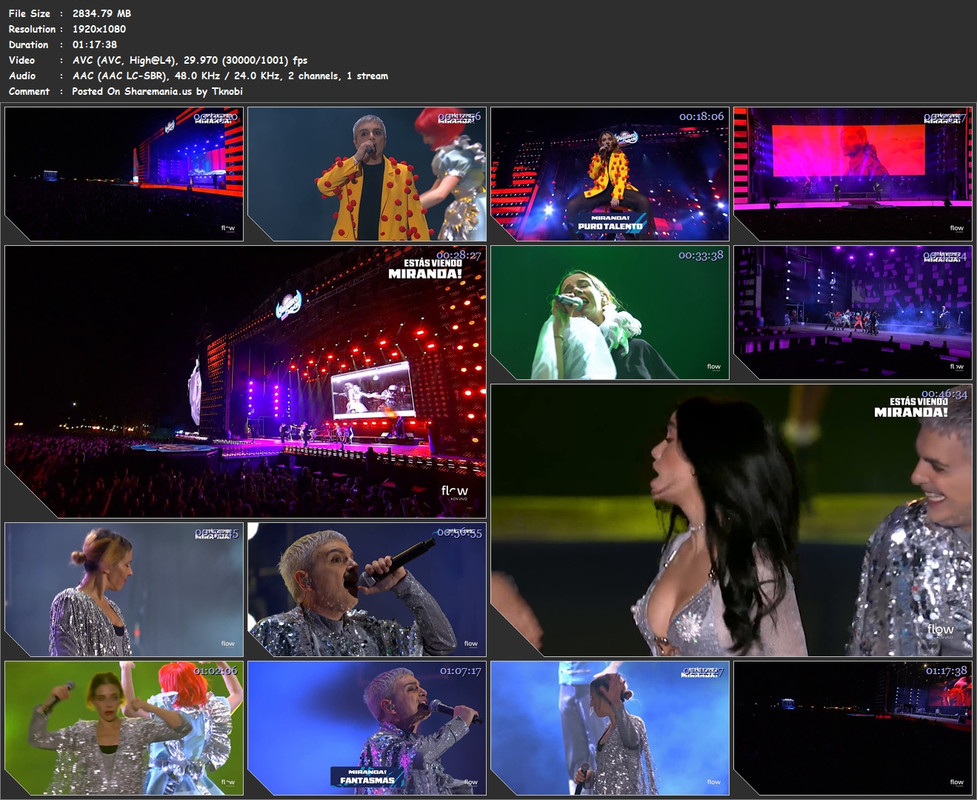Image resolution: width=977 pixels, height=800 pixels.
Task: Click the Duration value 01:17:38 in header
Action: pyautogui.click(x=95, y=44)
